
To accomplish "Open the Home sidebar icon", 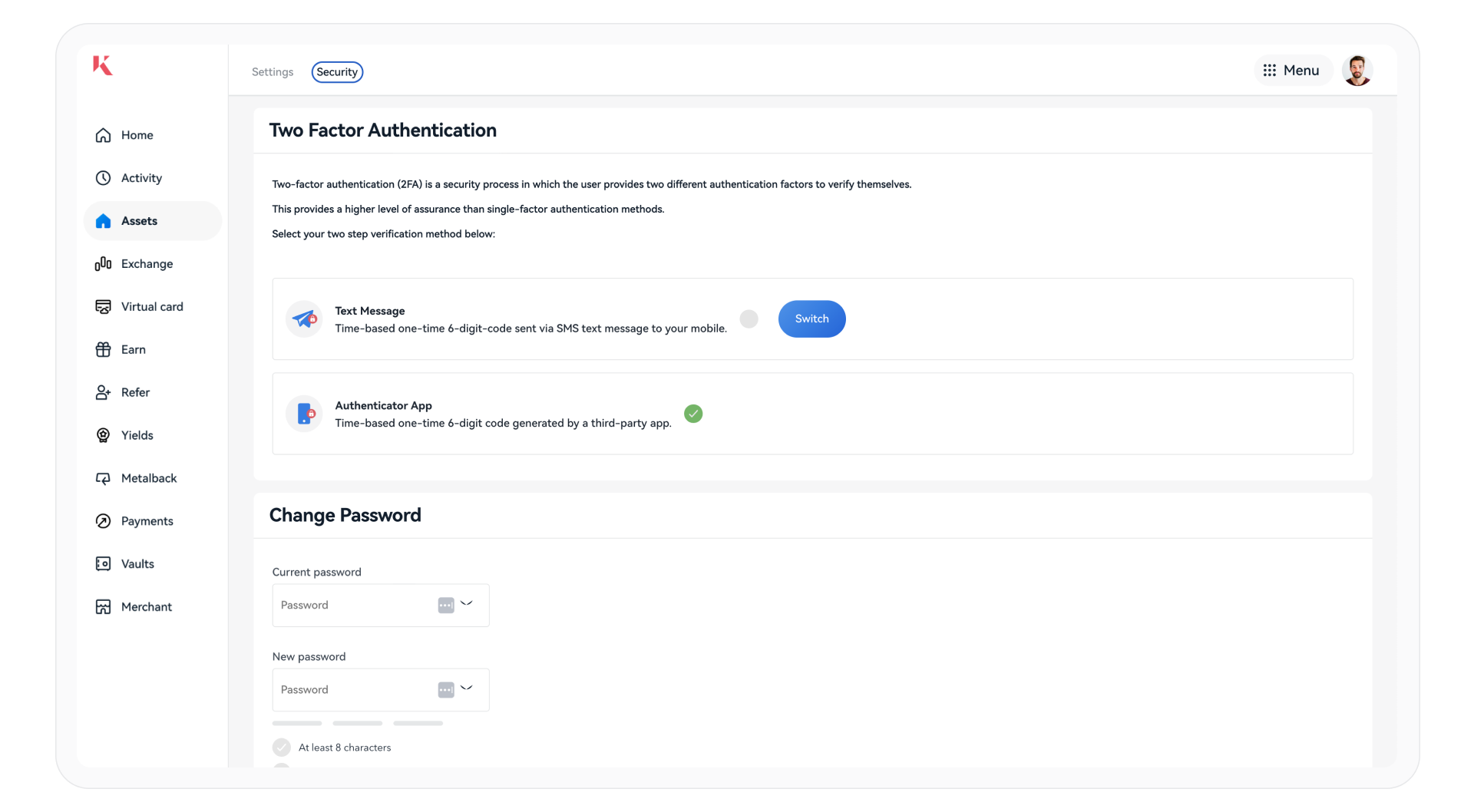I will coord(103,135).
